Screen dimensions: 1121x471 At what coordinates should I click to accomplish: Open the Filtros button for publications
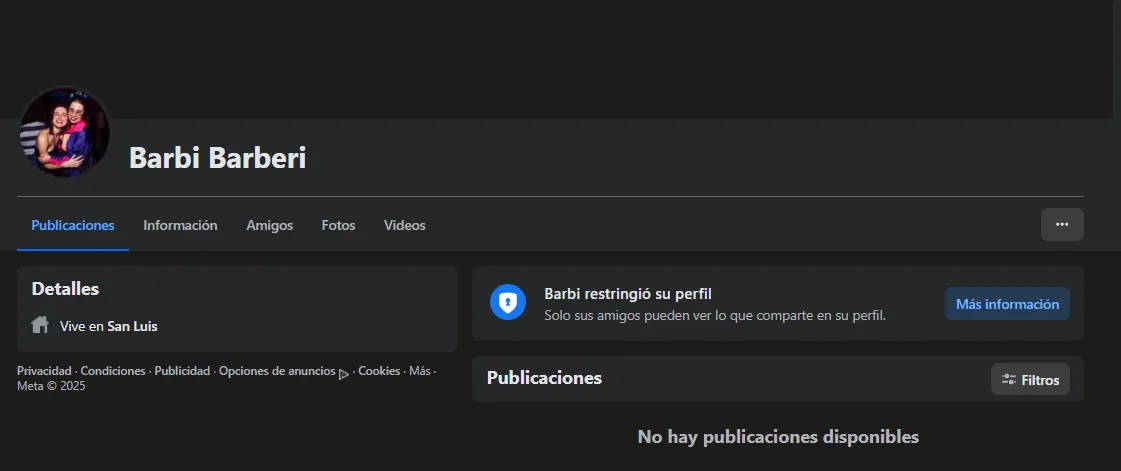coord(1030,380)
